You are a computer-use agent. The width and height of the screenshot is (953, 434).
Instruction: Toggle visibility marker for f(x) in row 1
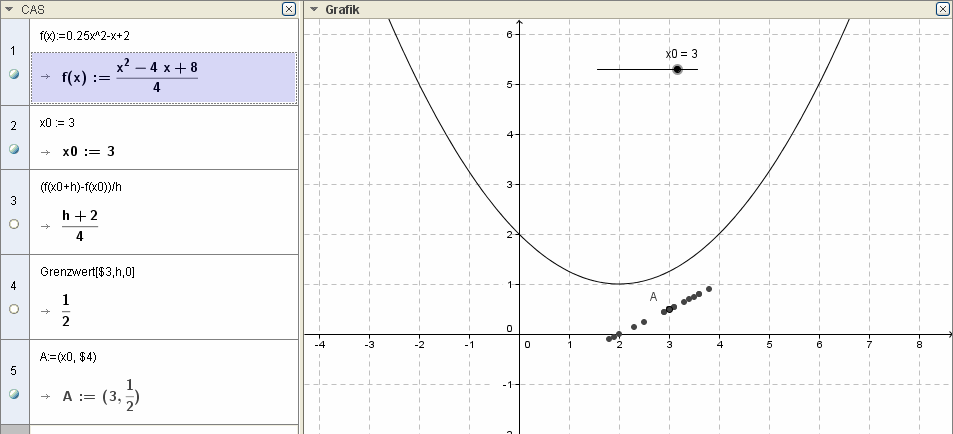click(x=14, y=75)
